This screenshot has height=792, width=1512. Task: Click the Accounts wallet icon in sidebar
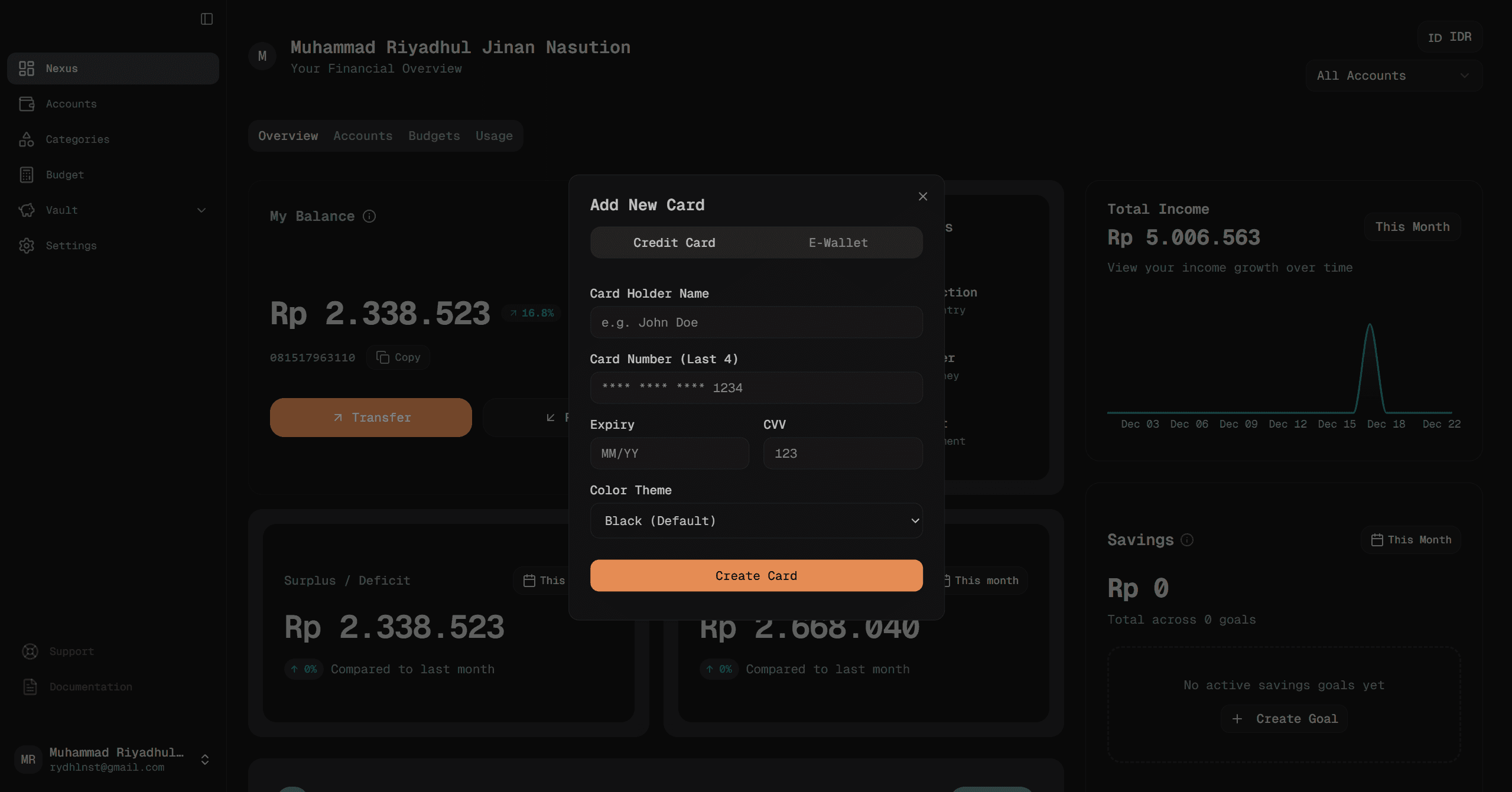pyautogui.click(x=27, y=104)
